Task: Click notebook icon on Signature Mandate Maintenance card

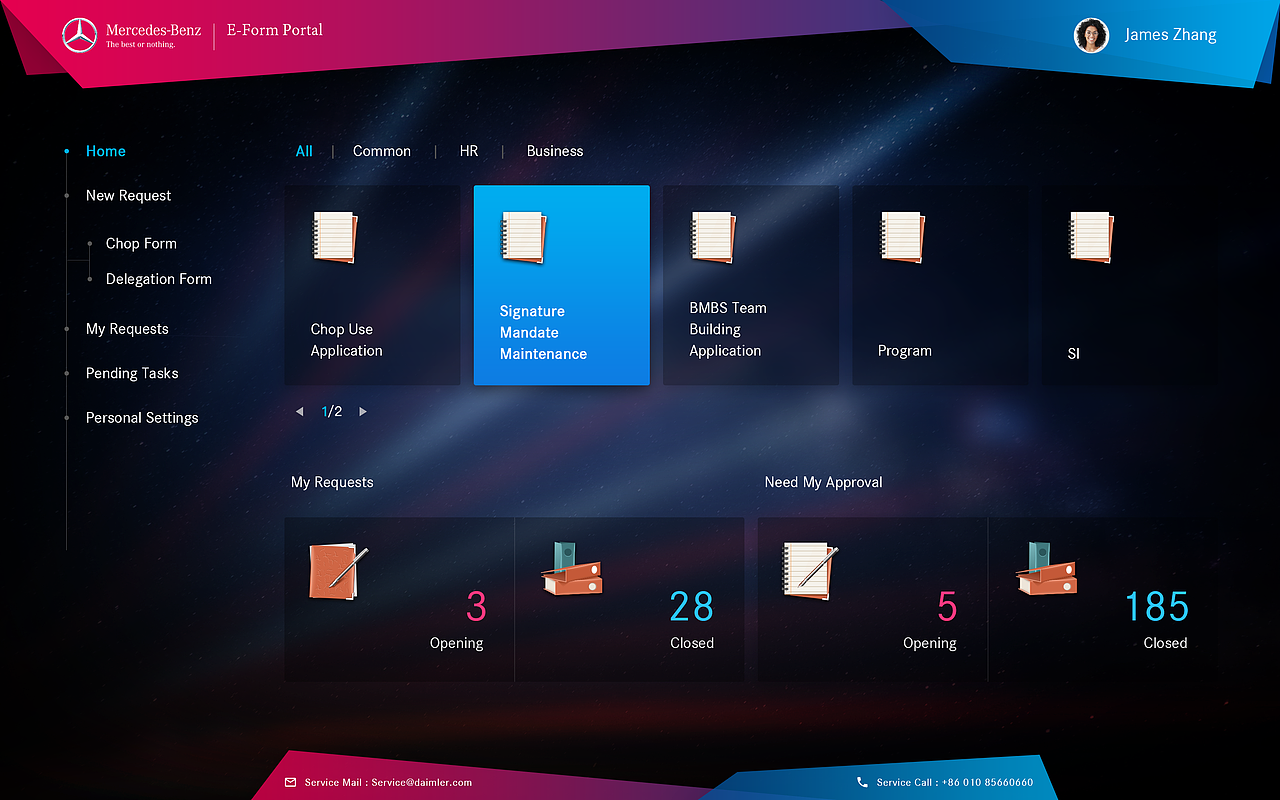Action: pyautogui.click(x=524, y=237)
